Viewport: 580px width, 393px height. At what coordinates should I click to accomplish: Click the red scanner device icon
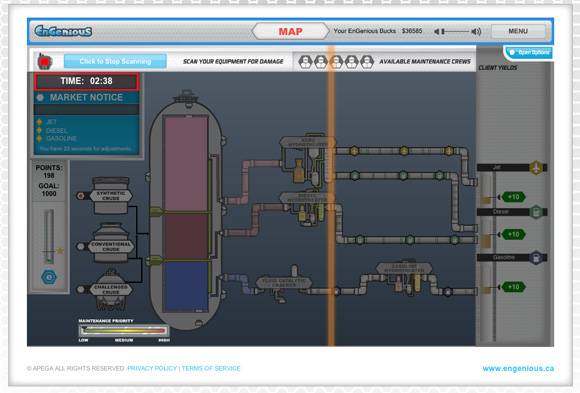click(x=45, y=61)
